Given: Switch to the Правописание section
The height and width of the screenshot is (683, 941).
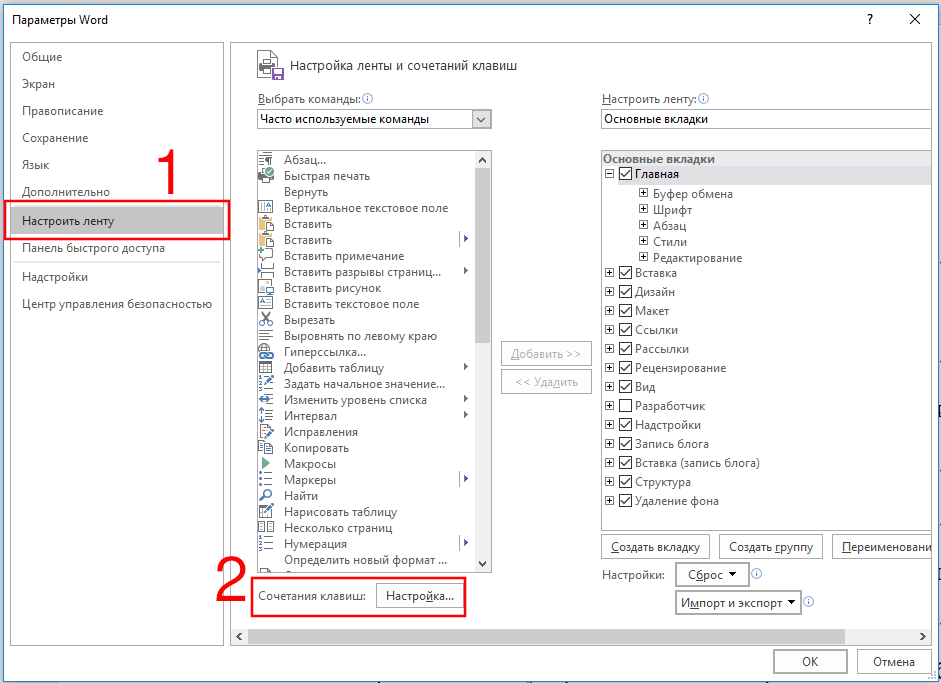Looking at the screenshot, I should pyautogui.click(x=62, y=111).
